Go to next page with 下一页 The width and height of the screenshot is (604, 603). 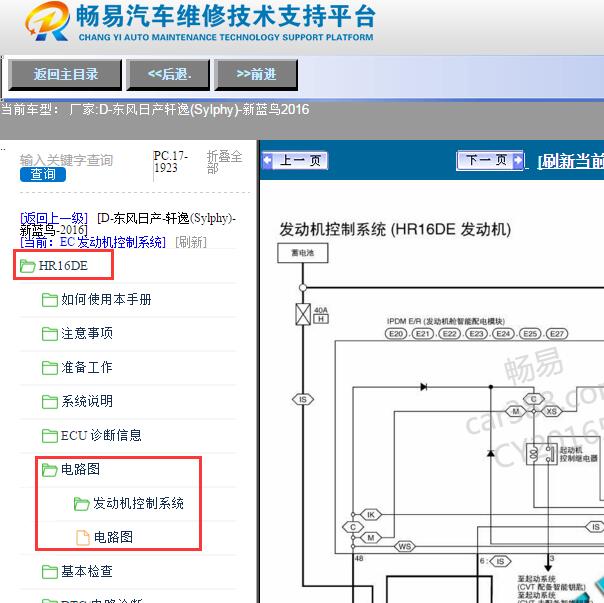490,160
